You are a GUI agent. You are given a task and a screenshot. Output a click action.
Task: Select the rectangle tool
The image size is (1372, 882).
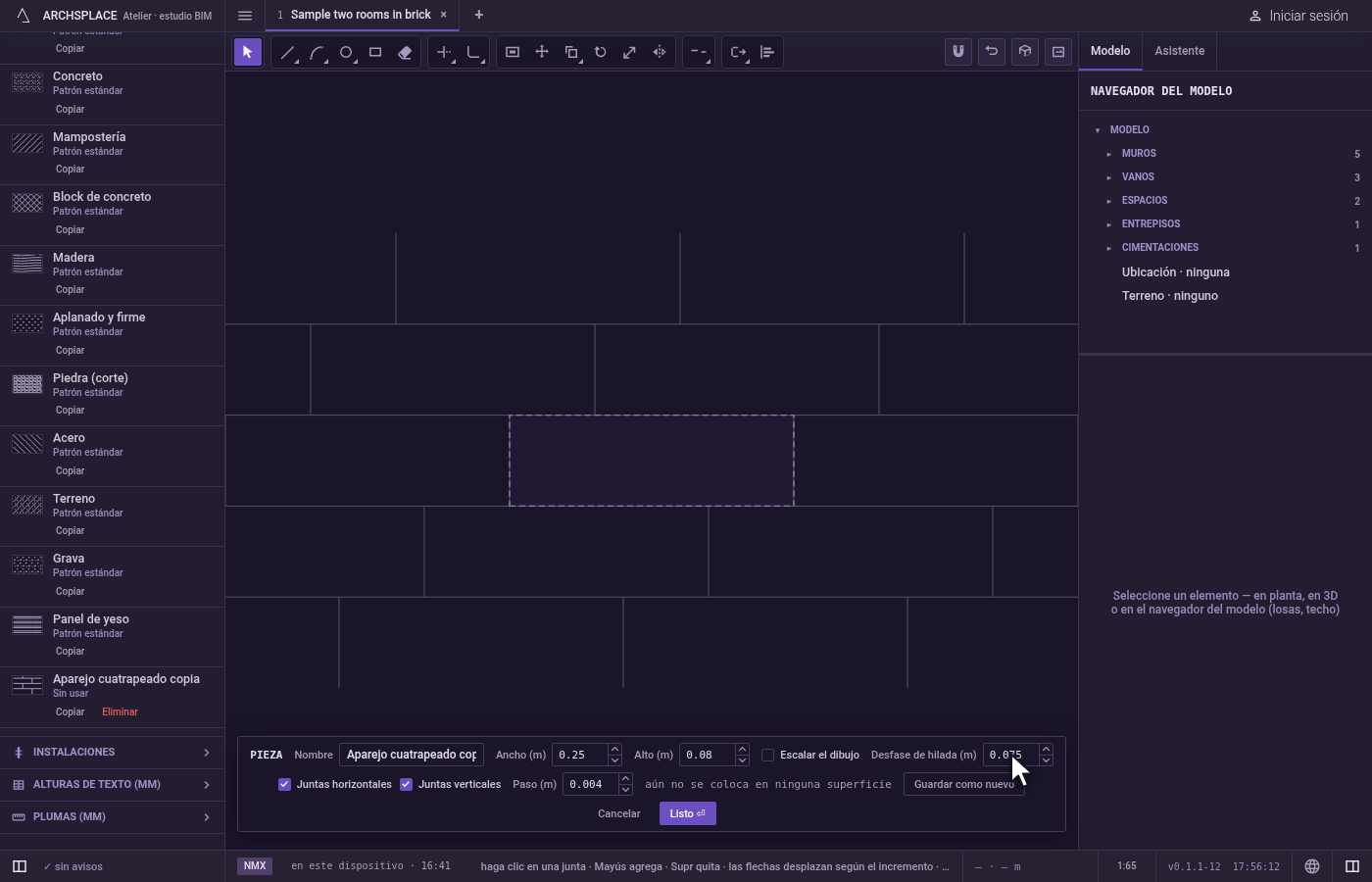click(x=375, y=53)
